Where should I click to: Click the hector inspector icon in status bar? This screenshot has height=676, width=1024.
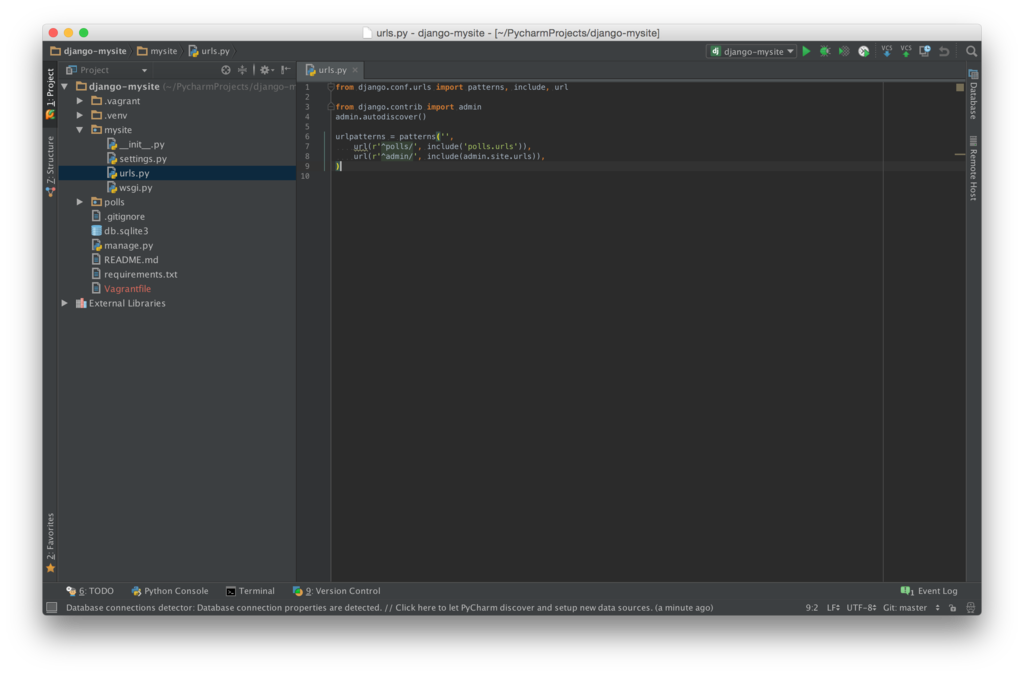971,607
